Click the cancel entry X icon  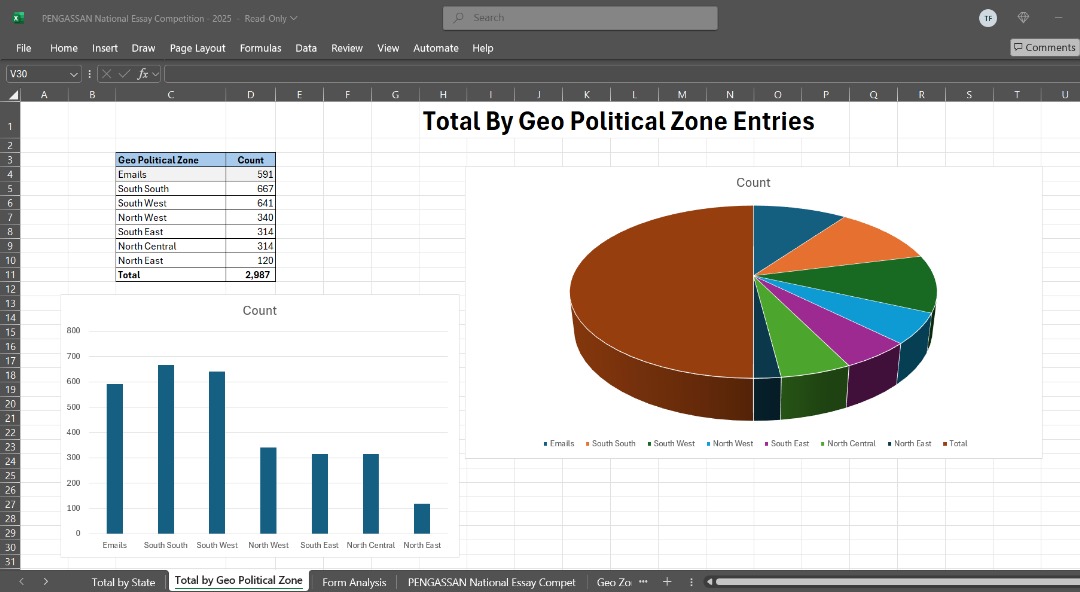107,74
